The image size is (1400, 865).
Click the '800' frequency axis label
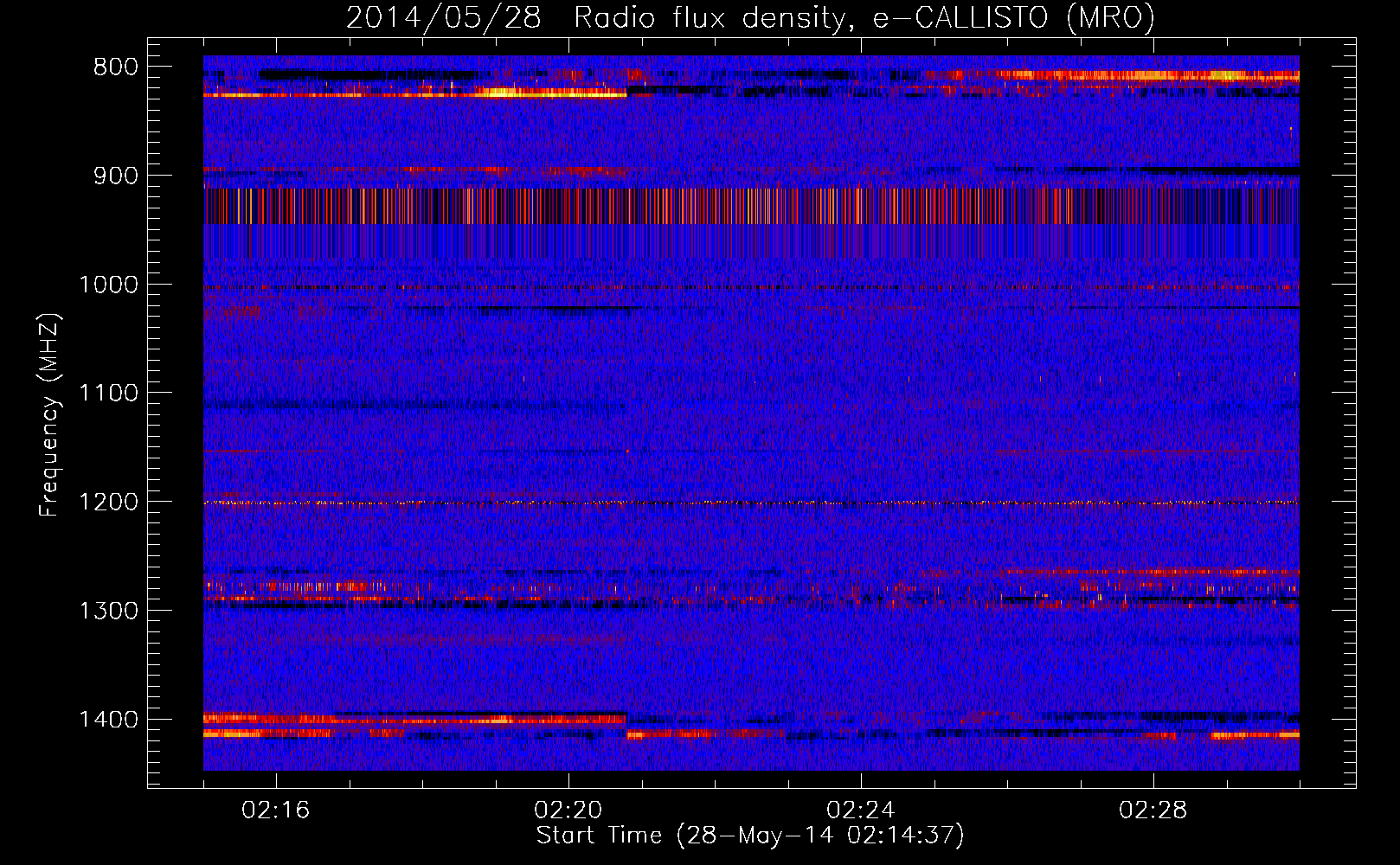[116, 67]
